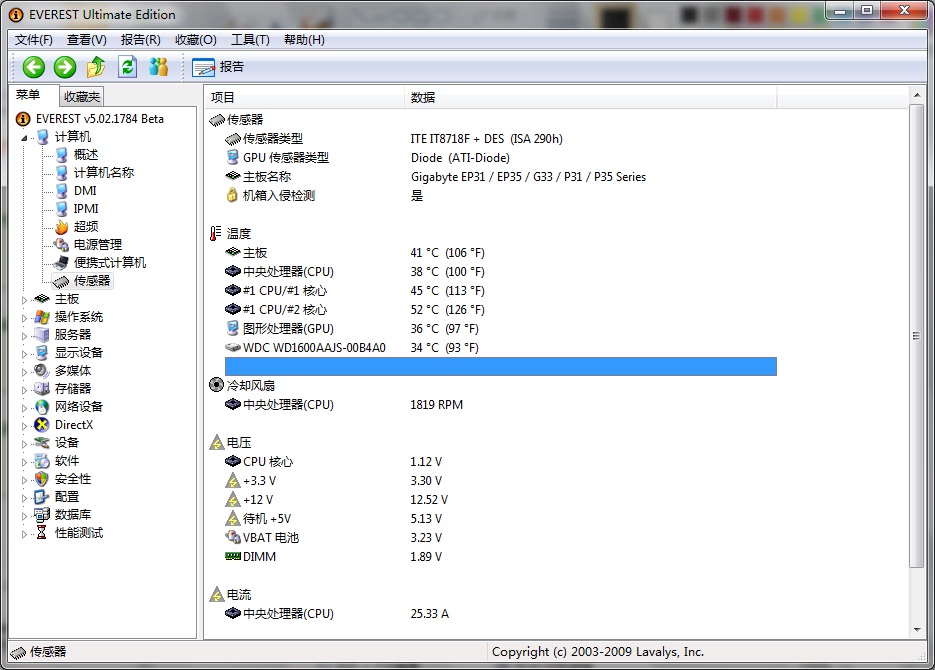935x670 pixels.
Task: Open the 工具(T) menu
Action: (250, 40)
